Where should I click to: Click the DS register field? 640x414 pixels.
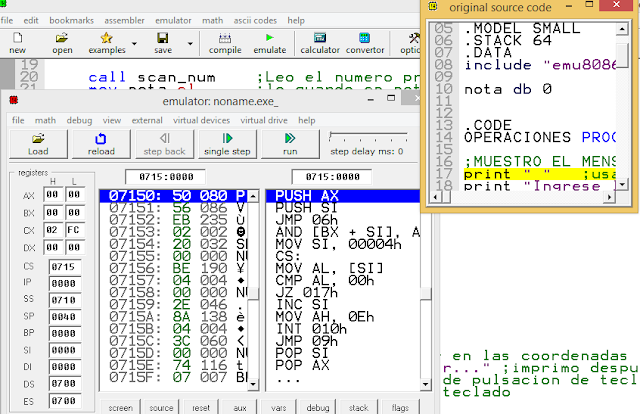pyautogui.click(x=63, y=383)
